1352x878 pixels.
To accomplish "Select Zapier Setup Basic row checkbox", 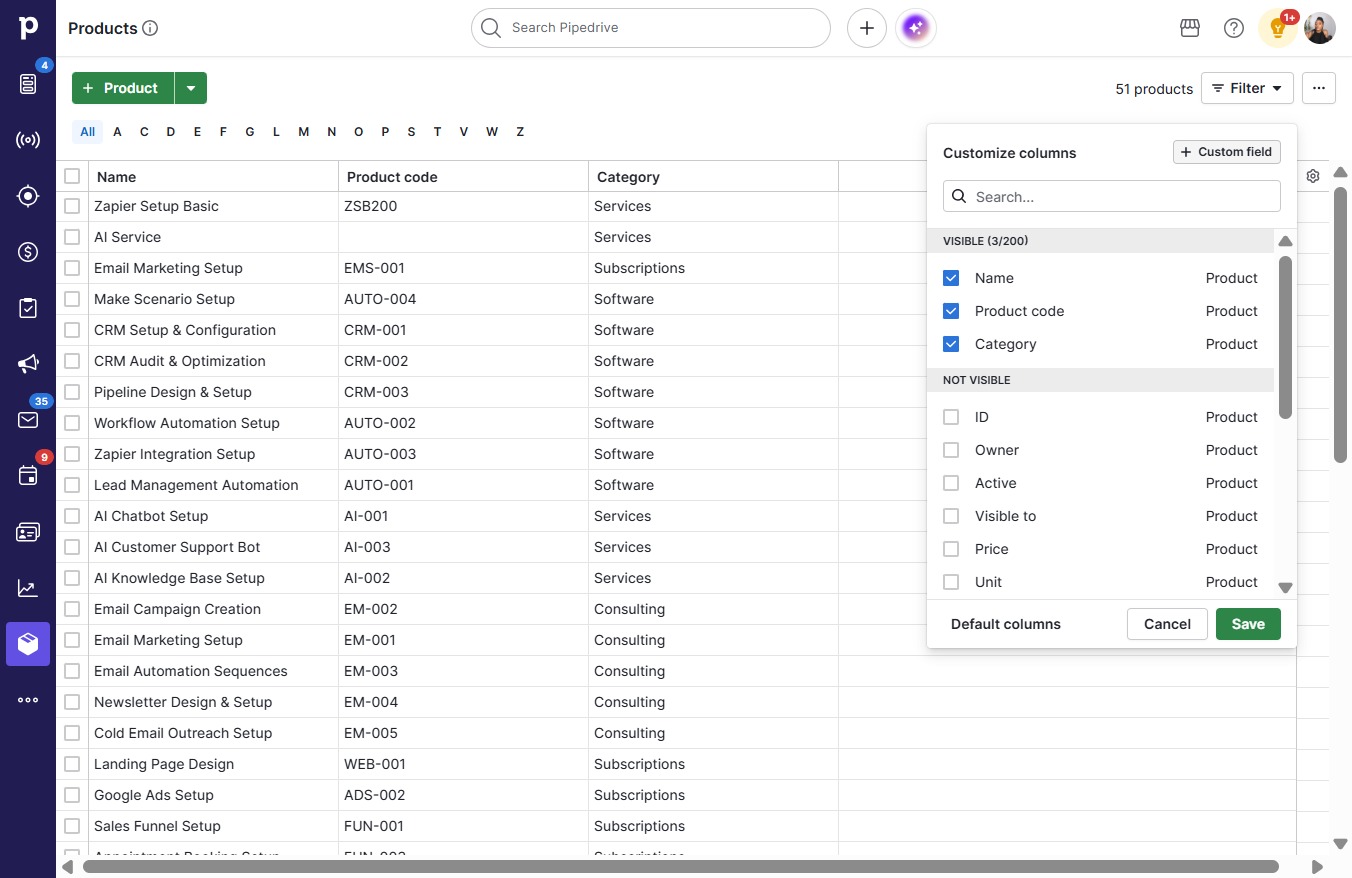I will click(x=72, y=206).
